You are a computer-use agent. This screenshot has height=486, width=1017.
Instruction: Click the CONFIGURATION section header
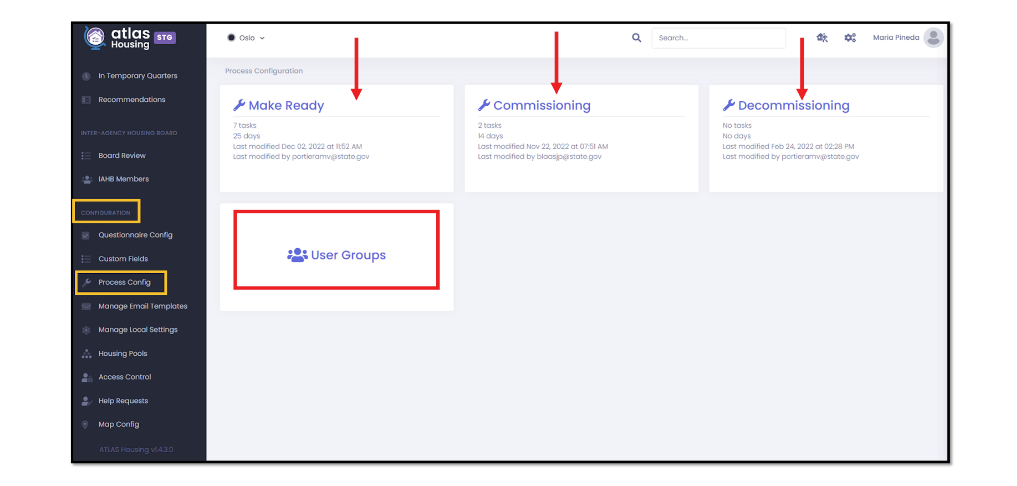(106, 213)
